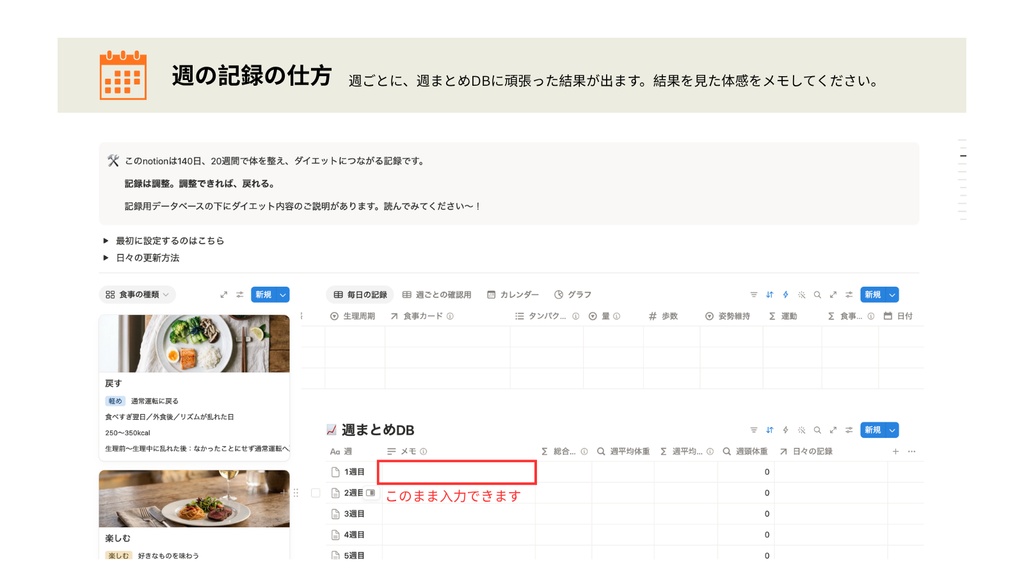This screenshot has height=576, width=1024.
Task: Click the info icon beside 量 column
Action: 616,316
